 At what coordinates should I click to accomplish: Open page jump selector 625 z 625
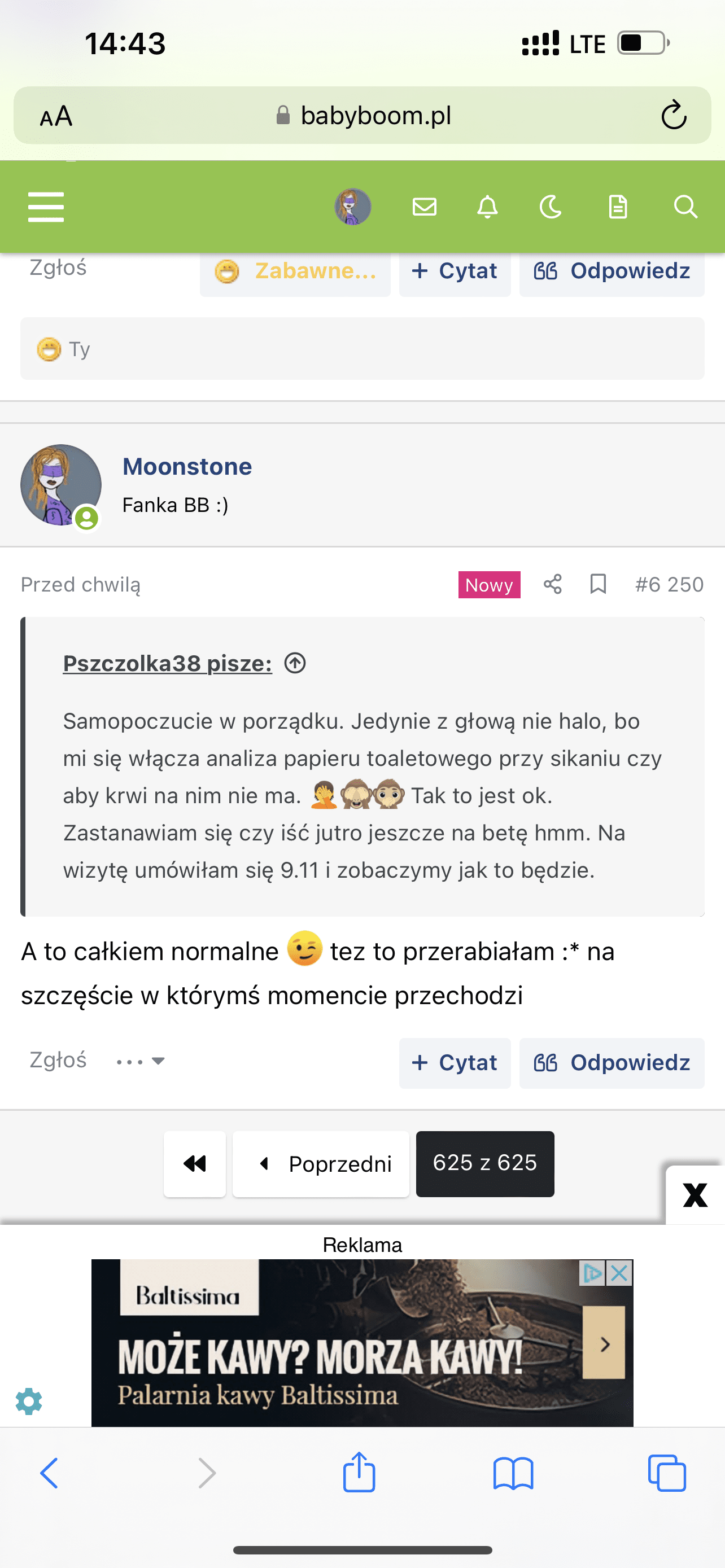pyautogui.click(x=484, y=1163)
